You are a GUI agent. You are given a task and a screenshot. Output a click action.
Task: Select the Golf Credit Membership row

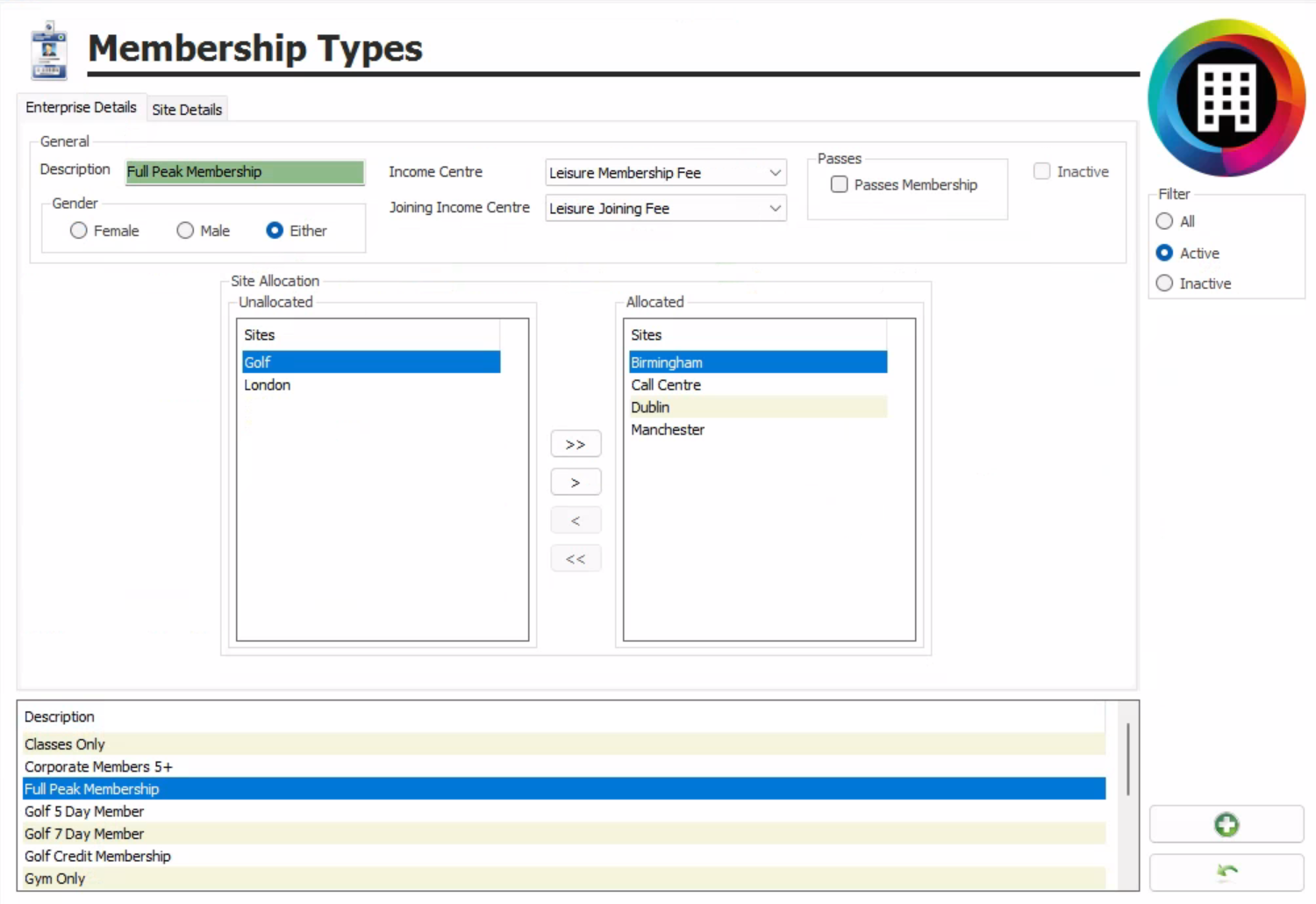[x=563, y=857]
